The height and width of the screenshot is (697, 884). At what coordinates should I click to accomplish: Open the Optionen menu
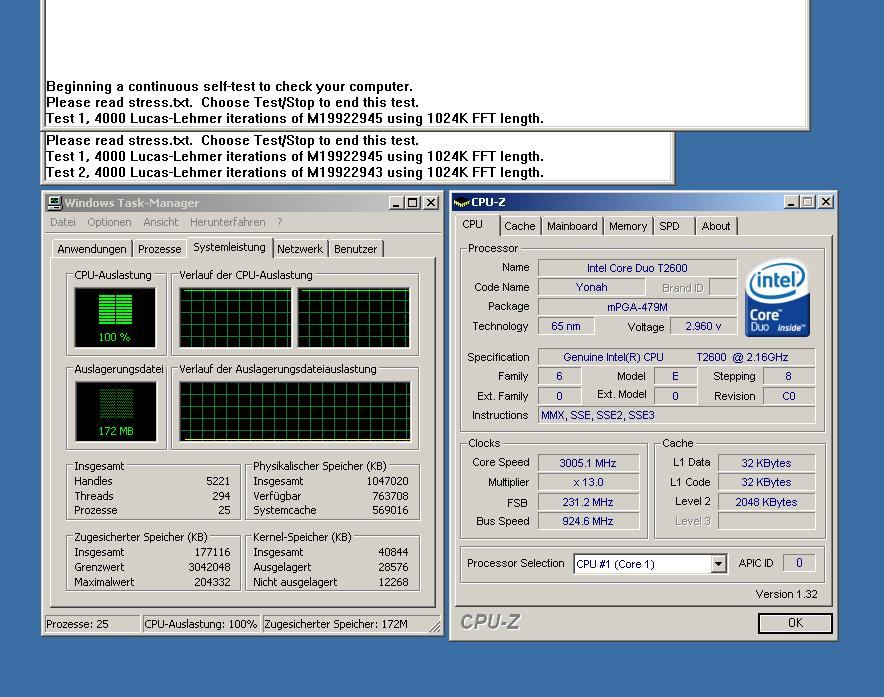pos(109,222)
